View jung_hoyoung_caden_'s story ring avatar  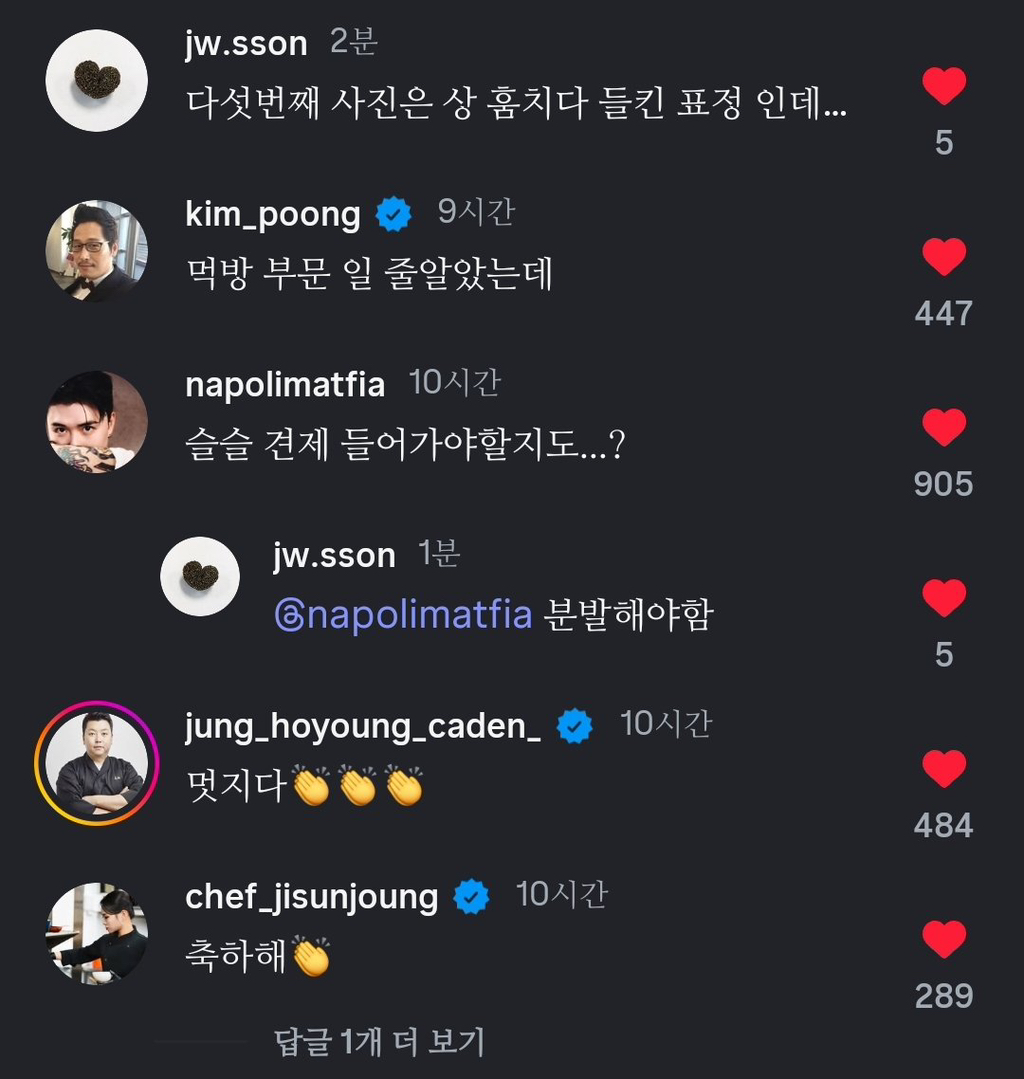click(x=97, y=764)
